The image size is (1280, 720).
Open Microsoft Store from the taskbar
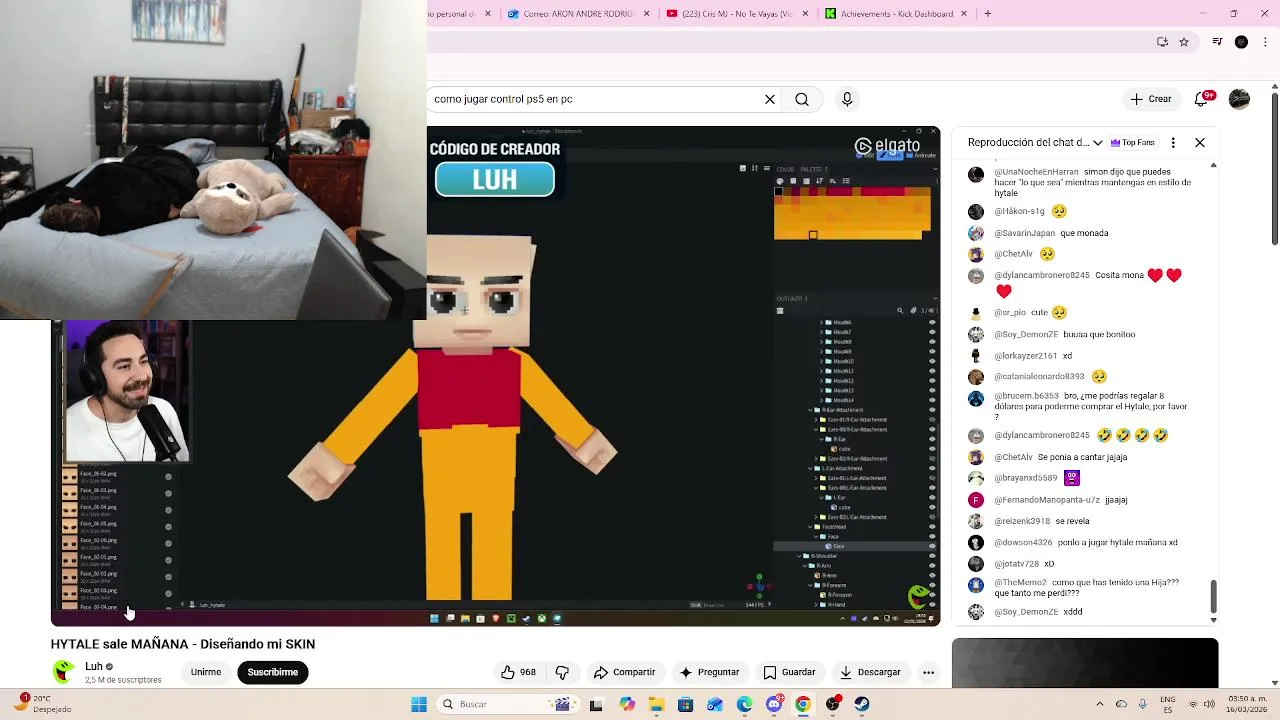click(x=685, y=704)
